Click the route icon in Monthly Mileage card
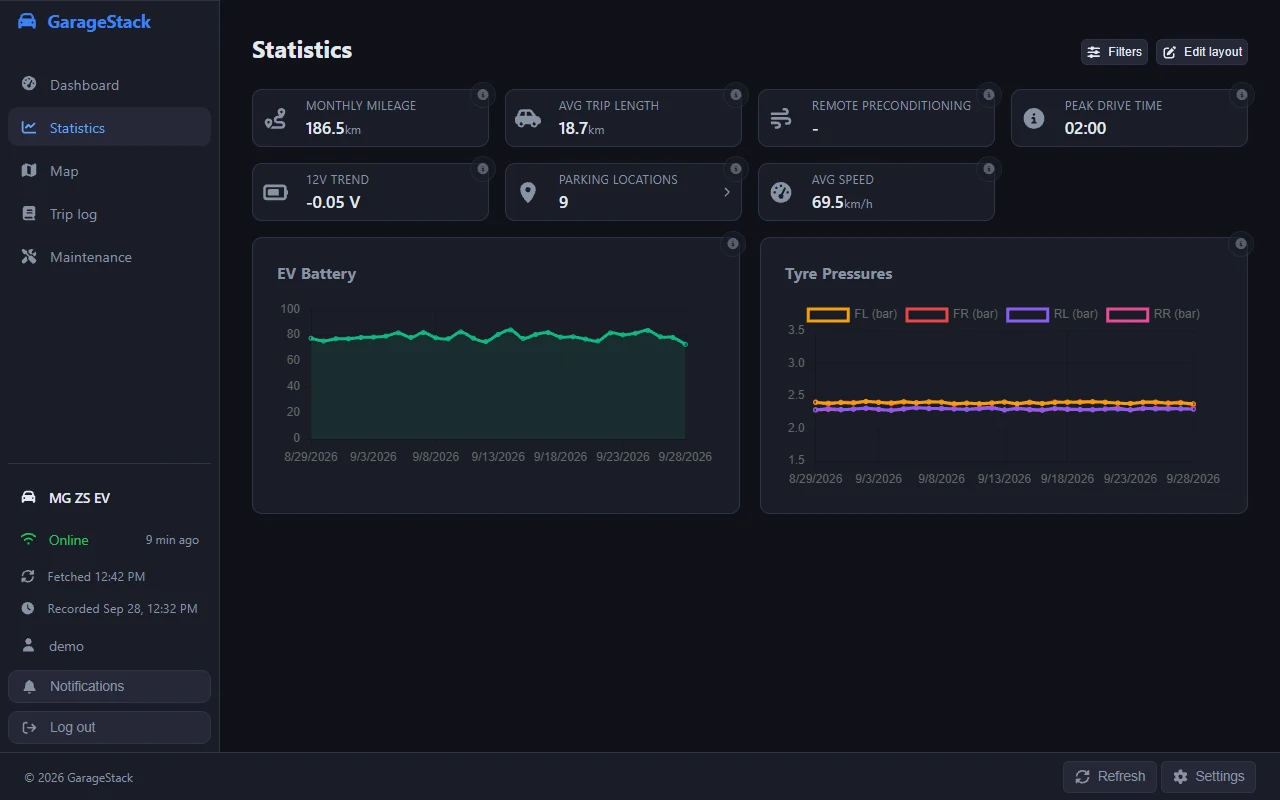The image size is (1280, 800). pos(275,119)
